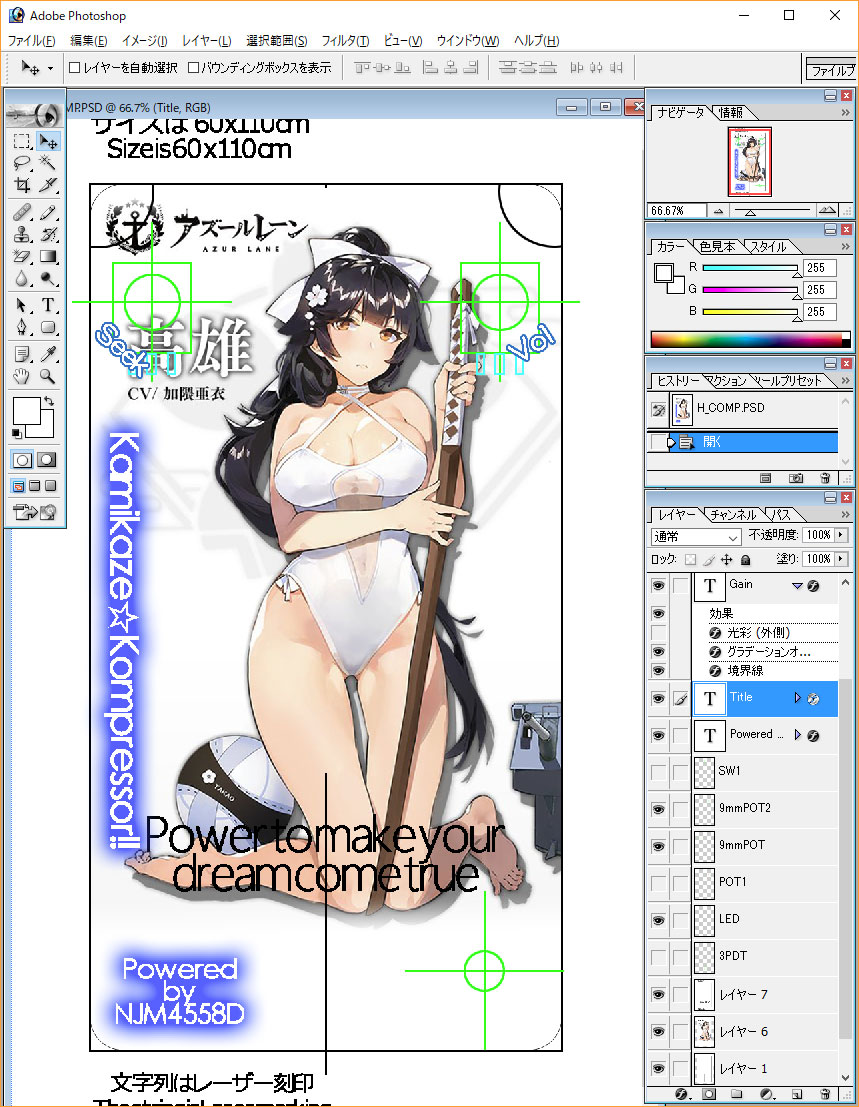Screen dimensions: 859x1107
Task: Lock all with the padlock icon
Action: click(745, 560)
